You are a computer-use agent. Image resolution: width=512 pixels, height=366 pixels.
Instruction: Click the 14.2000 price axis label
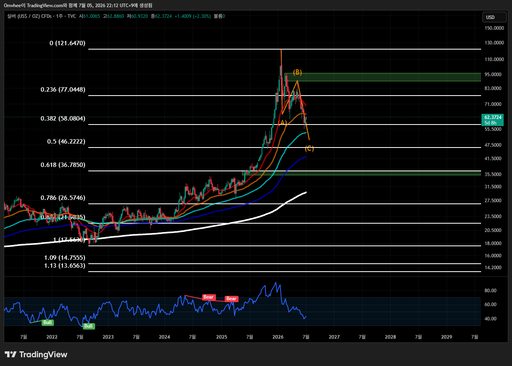coord(493,267)
